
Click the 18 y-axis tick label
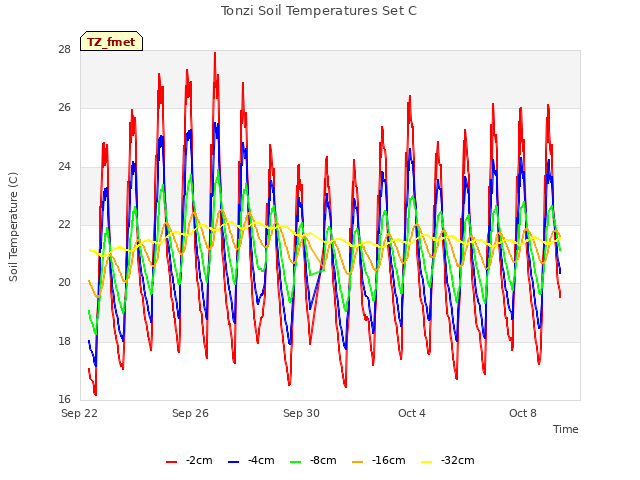pos(64,341)
